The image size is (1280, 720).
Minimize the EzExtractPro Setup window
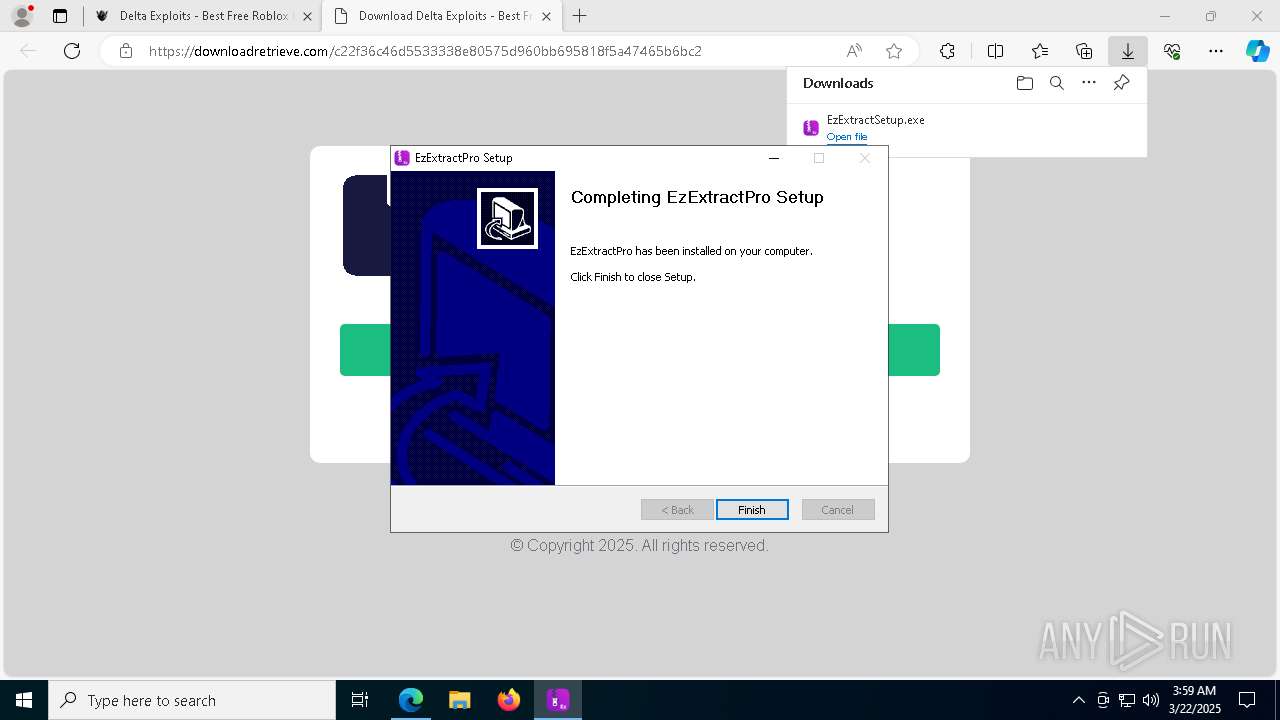tap(773, 158)
